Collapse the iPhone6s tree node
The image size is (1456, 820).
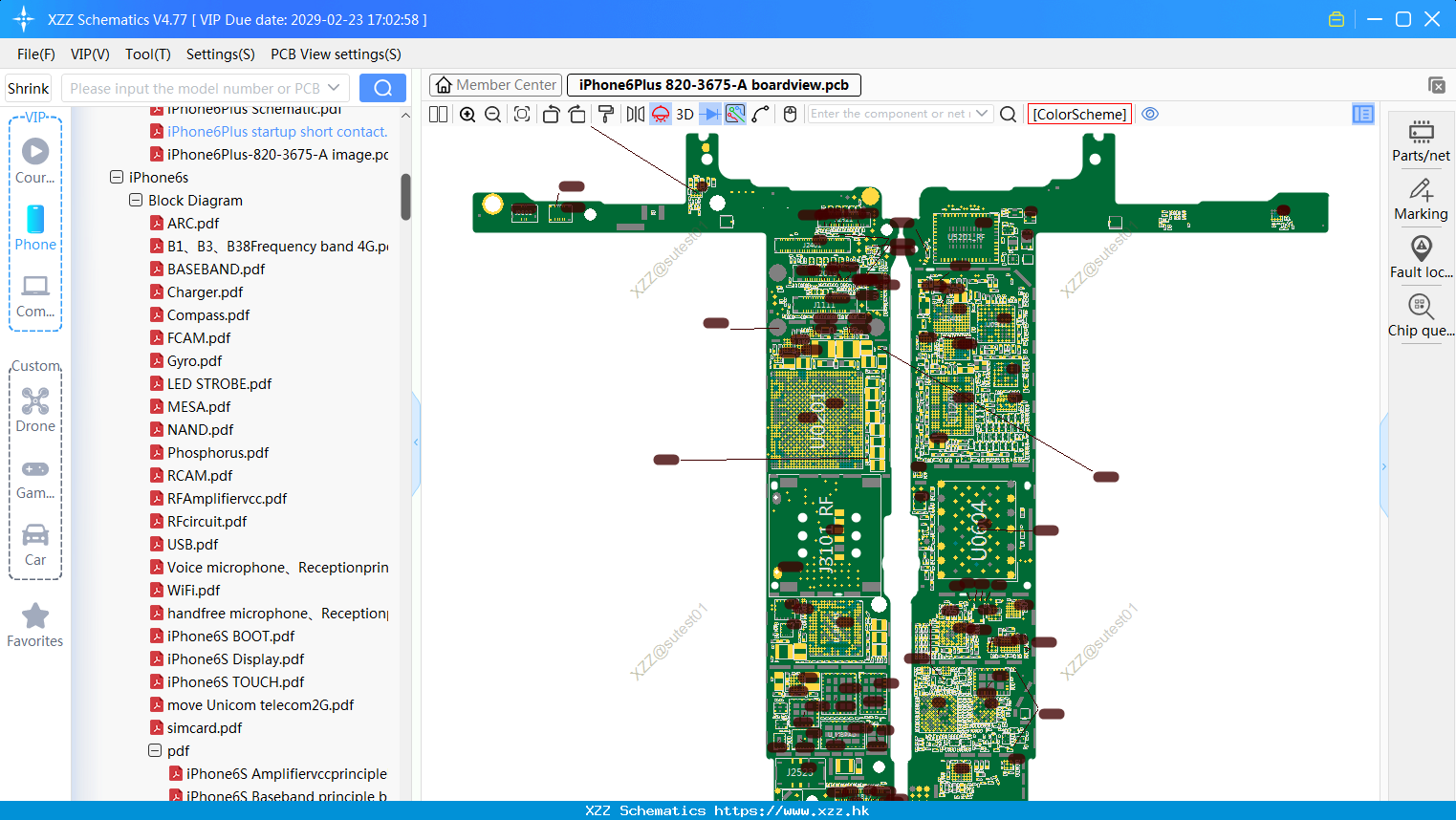coord(117,177)
